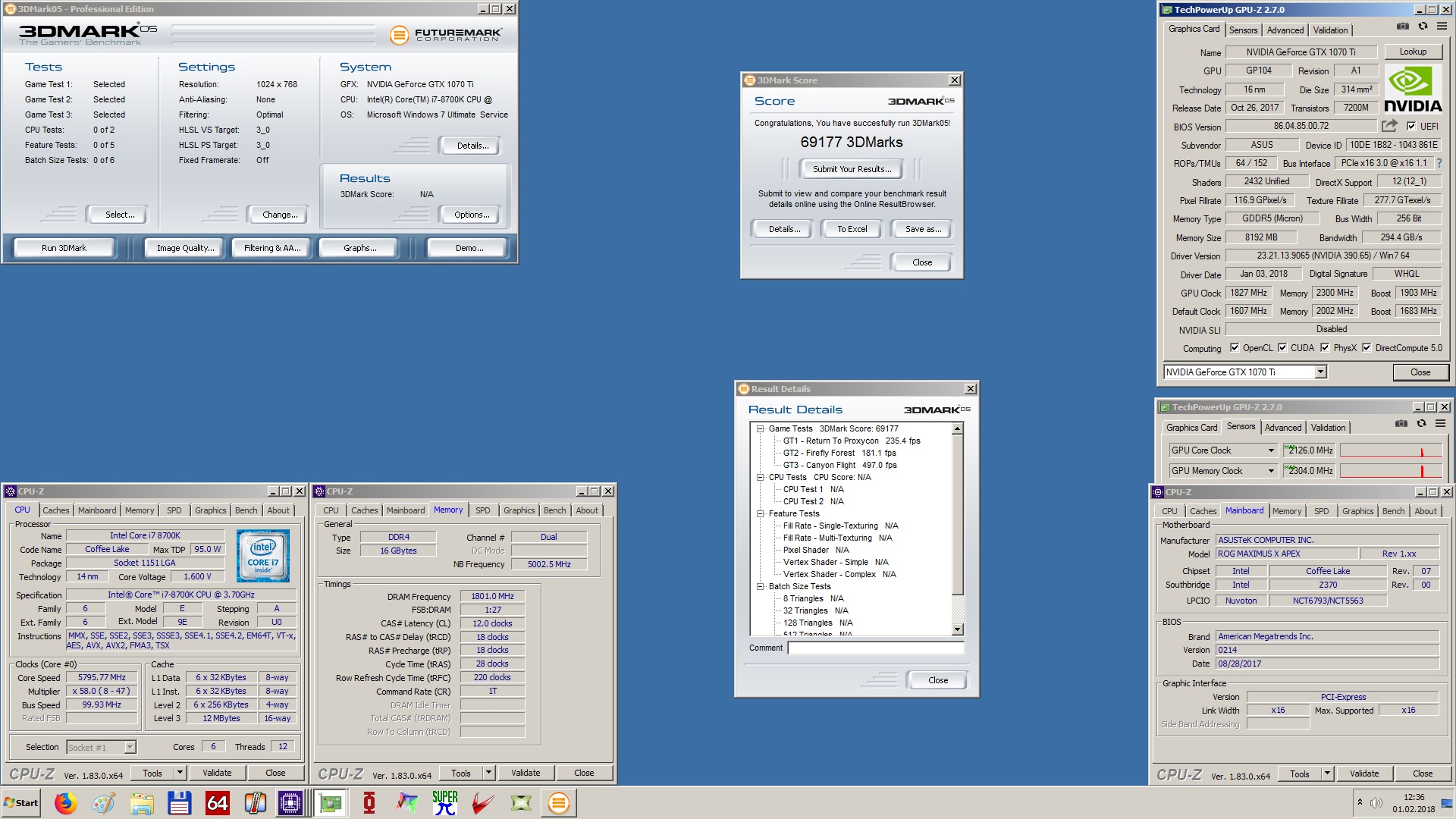The width and height of the screenshot is (1456, 819).
Task: Click the Bus Interface question mark icon
Action: (1439, 163)
